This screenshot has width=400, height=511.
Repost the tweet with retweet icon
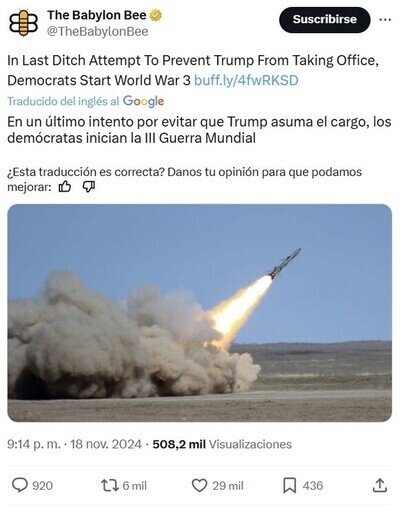pos(110,485)
